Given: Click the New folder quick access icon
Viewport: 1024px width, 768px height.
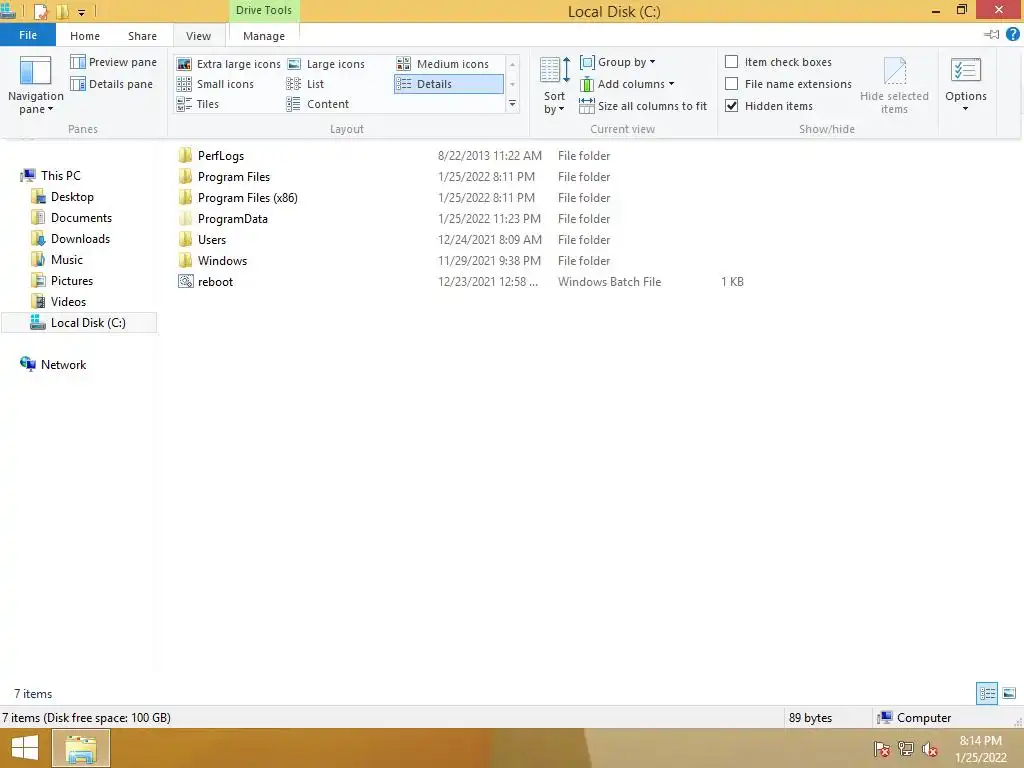Looking at the screenshot, I should tap(63, 11).
